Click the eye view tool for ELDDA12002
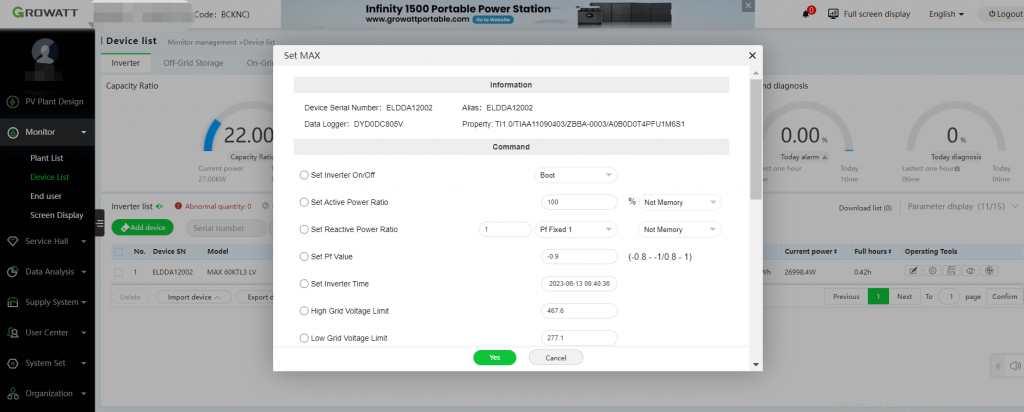1024x412 pixels. point(970,271)
